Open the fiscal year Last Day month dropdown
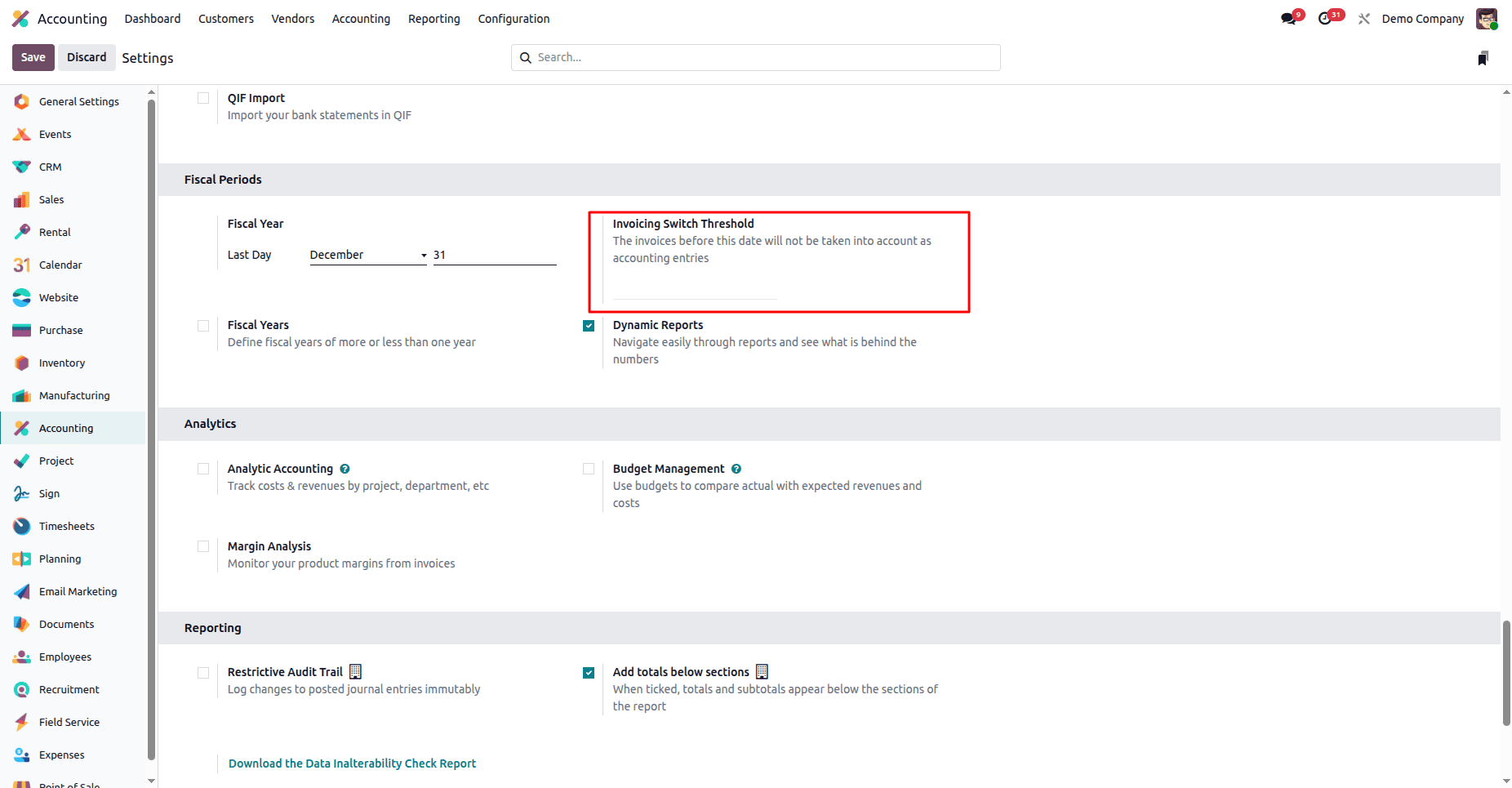The height and width of the screenshot is (788, 1512). pos(368,255)
